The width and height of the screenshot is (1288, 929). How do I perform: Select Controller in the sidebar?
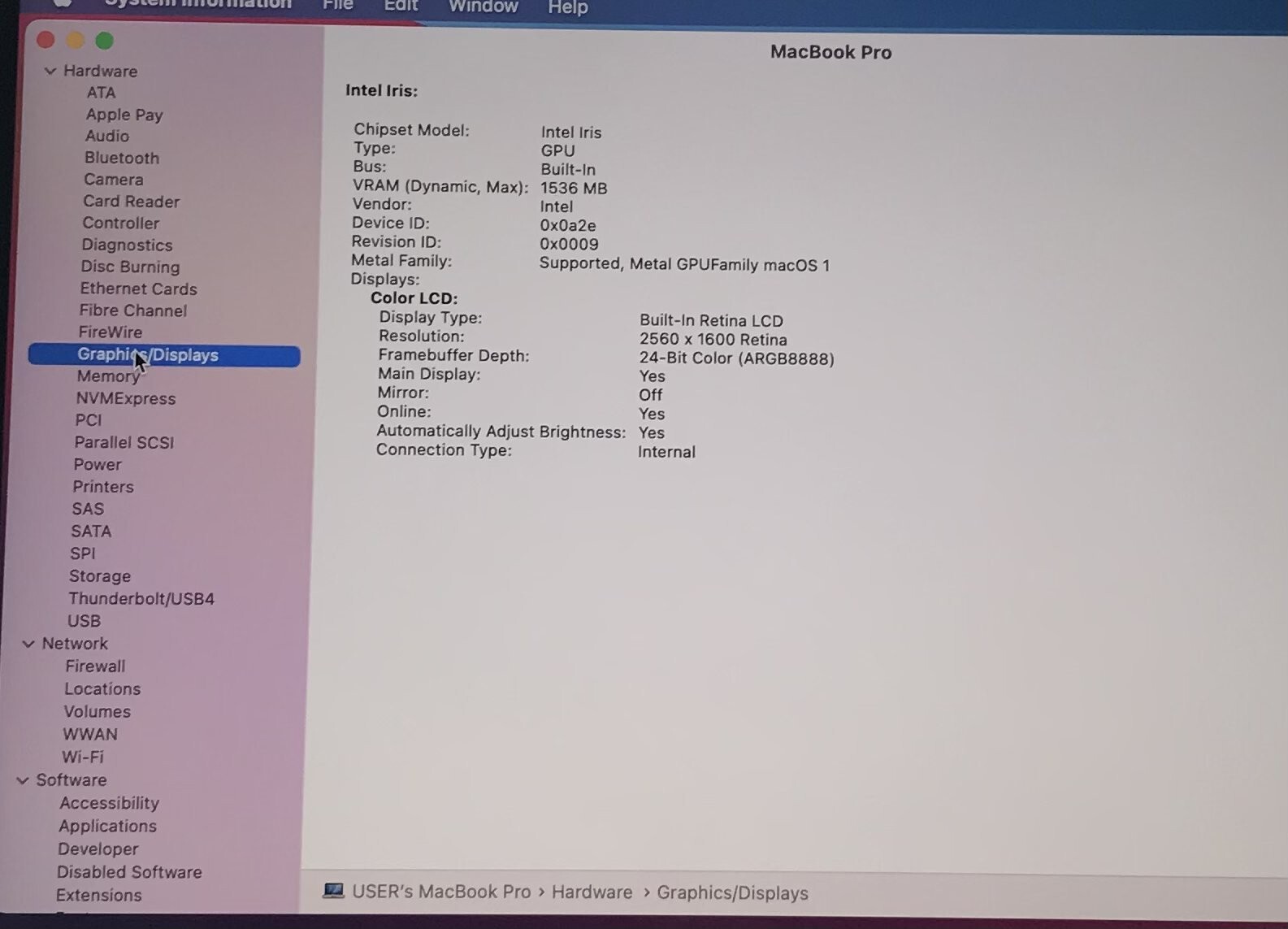(x=120, y=223)
